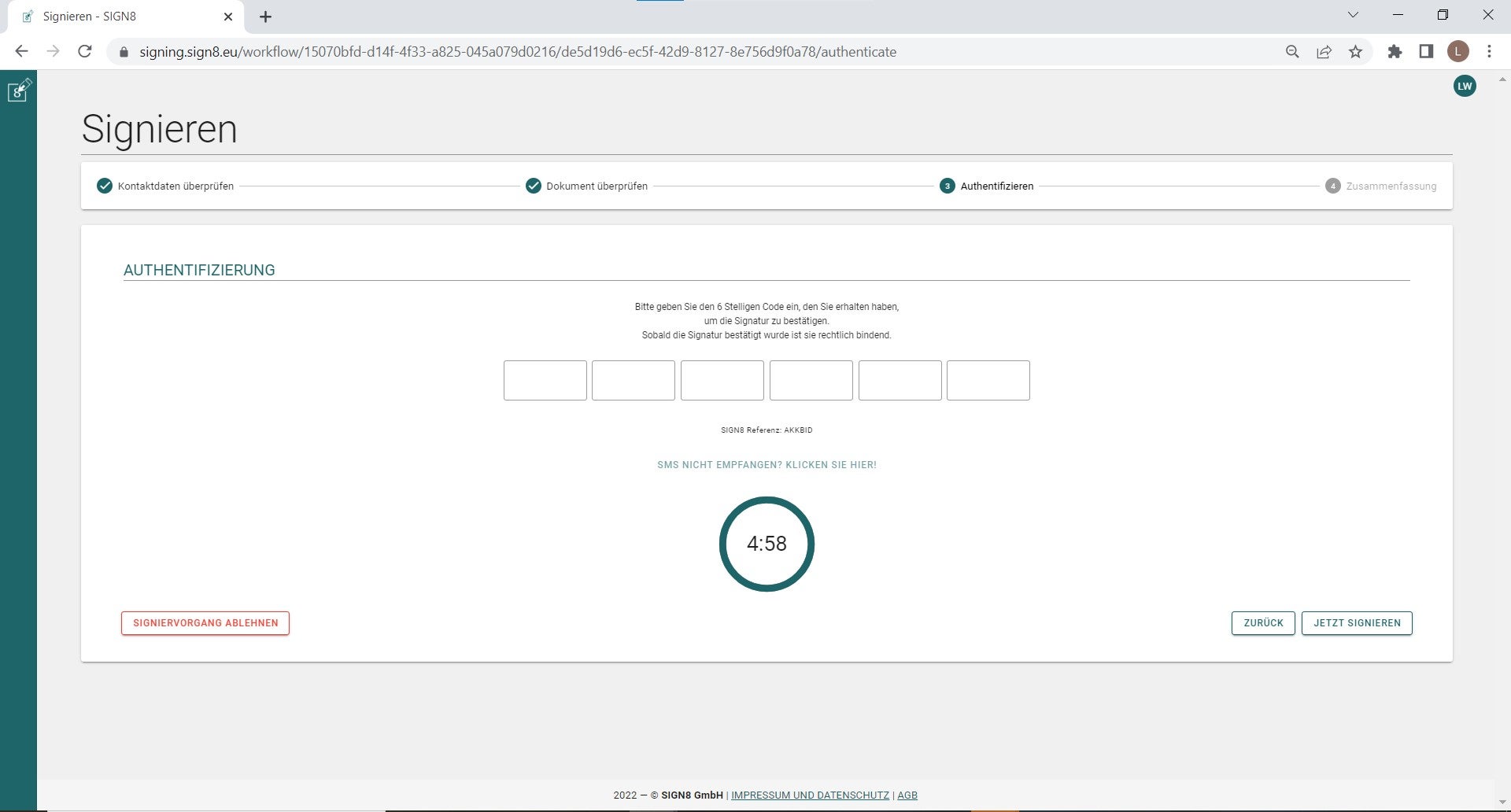1511x812 pixels.
Task: Select the Signieren - SIGN8 tab
Action: (x=126, y=17)
